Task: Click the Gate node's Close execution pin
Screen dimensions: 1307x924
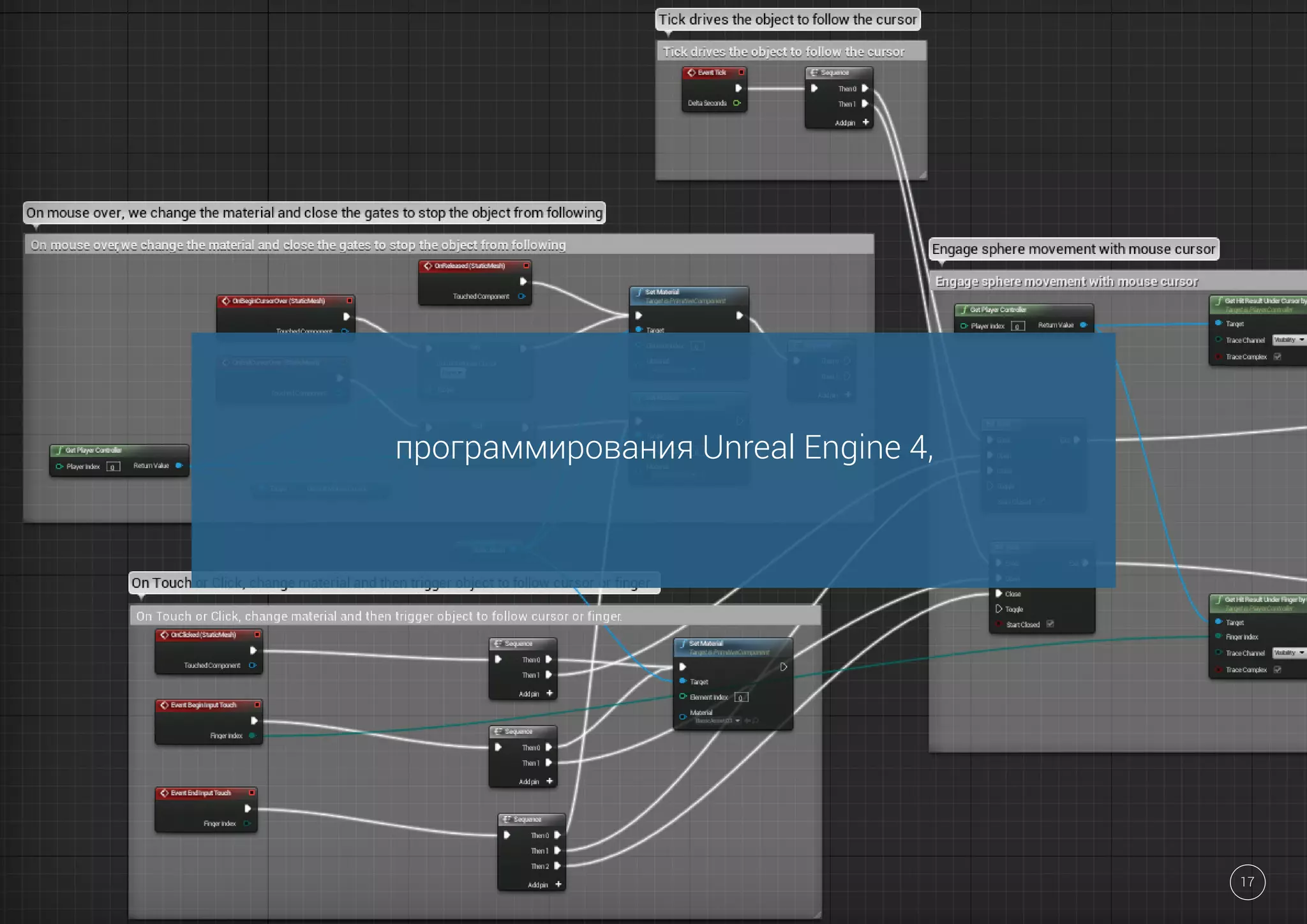Action: coord(999,593)
